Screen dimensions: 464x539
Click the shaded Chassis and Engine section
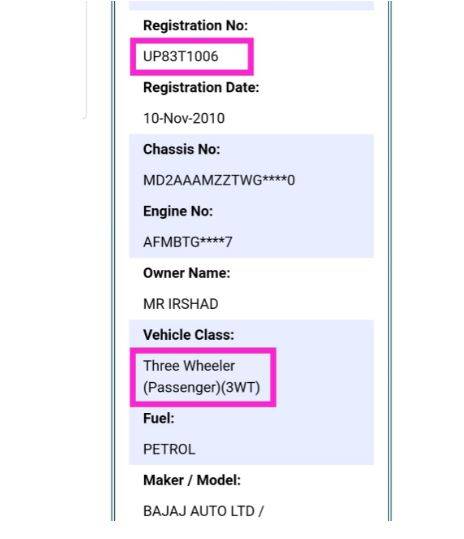[x=251, y=196]
